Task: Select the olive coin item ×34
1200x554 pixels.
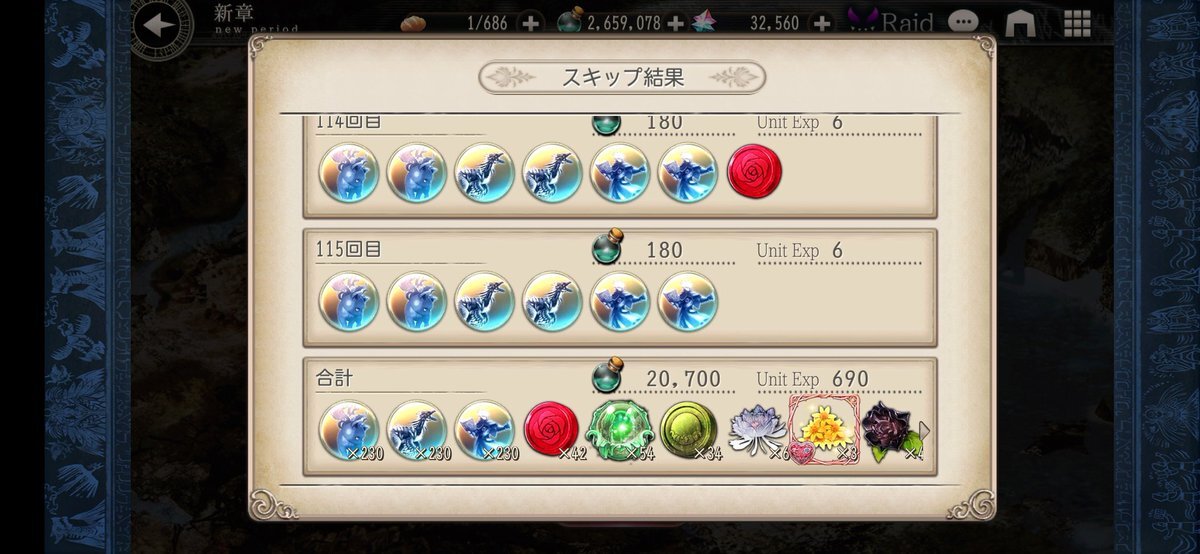Action: [x=688, y=431]
